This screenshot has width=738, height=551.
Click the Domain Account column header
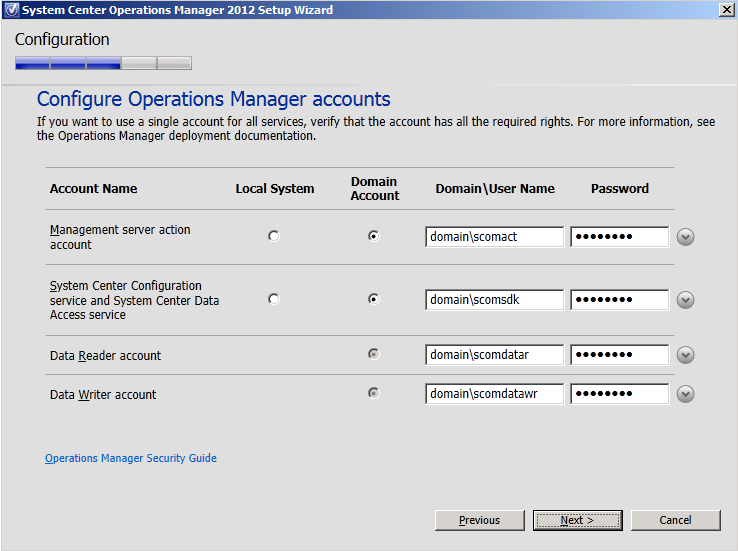(x=375, y=189)
